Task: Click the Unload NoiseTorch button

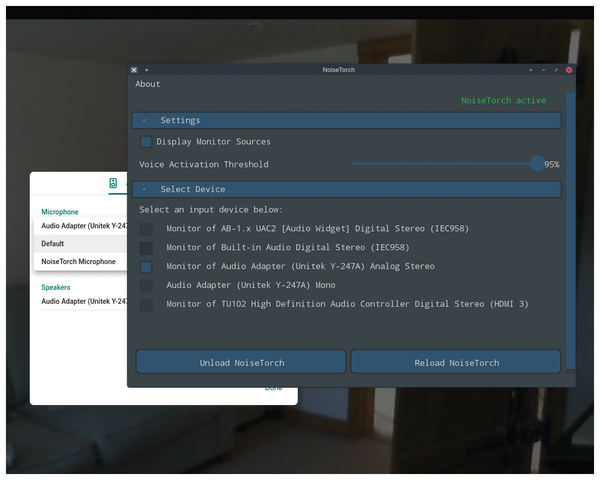Action: pyautogui.click(x=241, y=361)
